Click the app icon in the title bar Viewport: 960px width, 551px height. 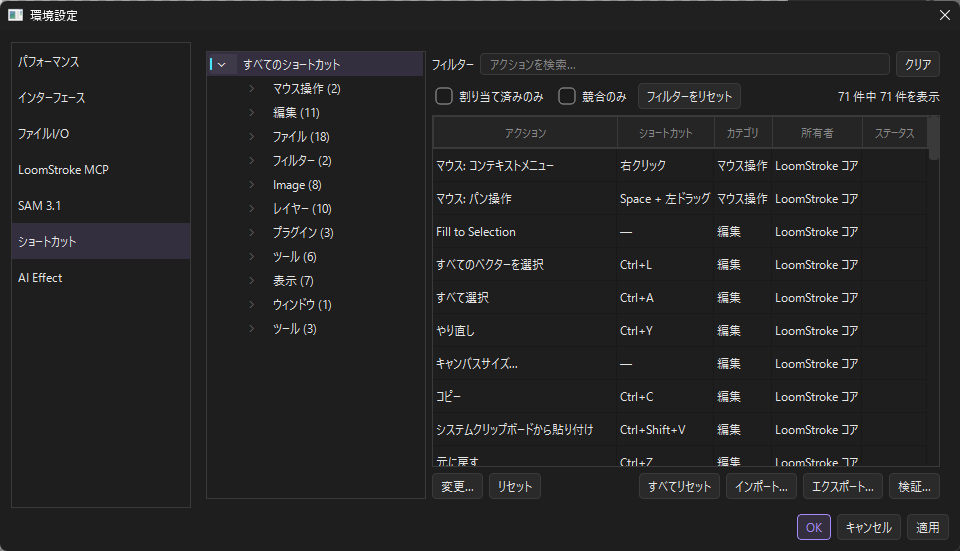(x=15, y=15)
